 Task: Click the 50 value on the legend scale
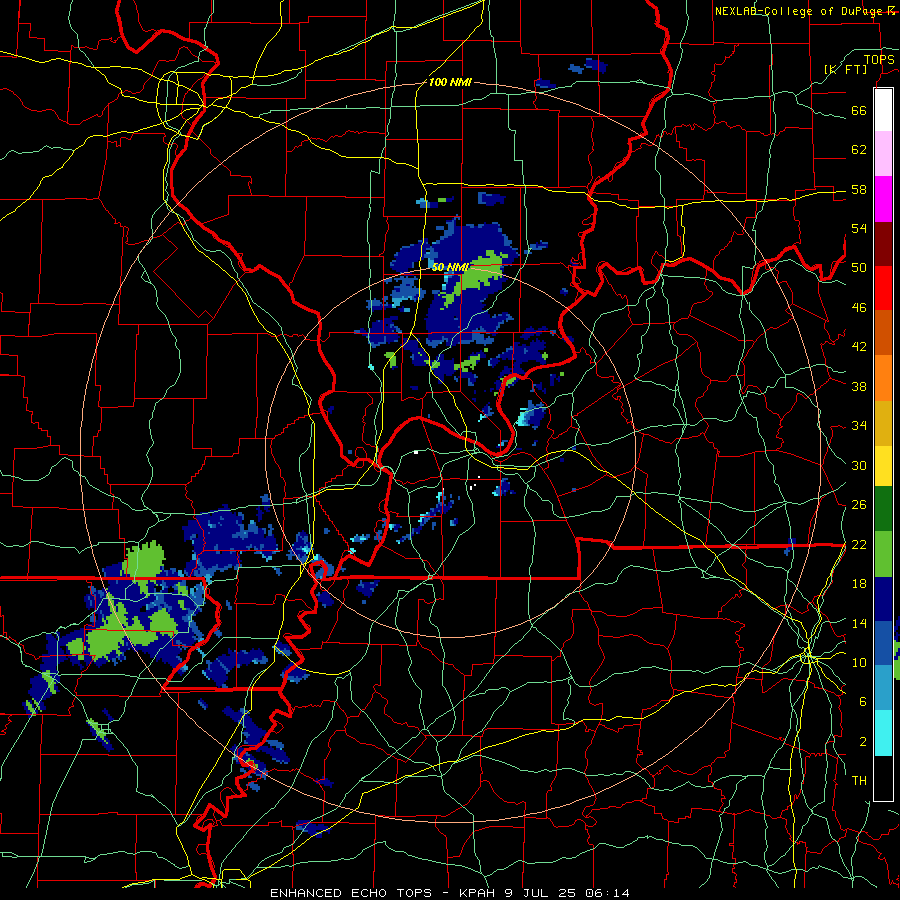coord(859,268)
